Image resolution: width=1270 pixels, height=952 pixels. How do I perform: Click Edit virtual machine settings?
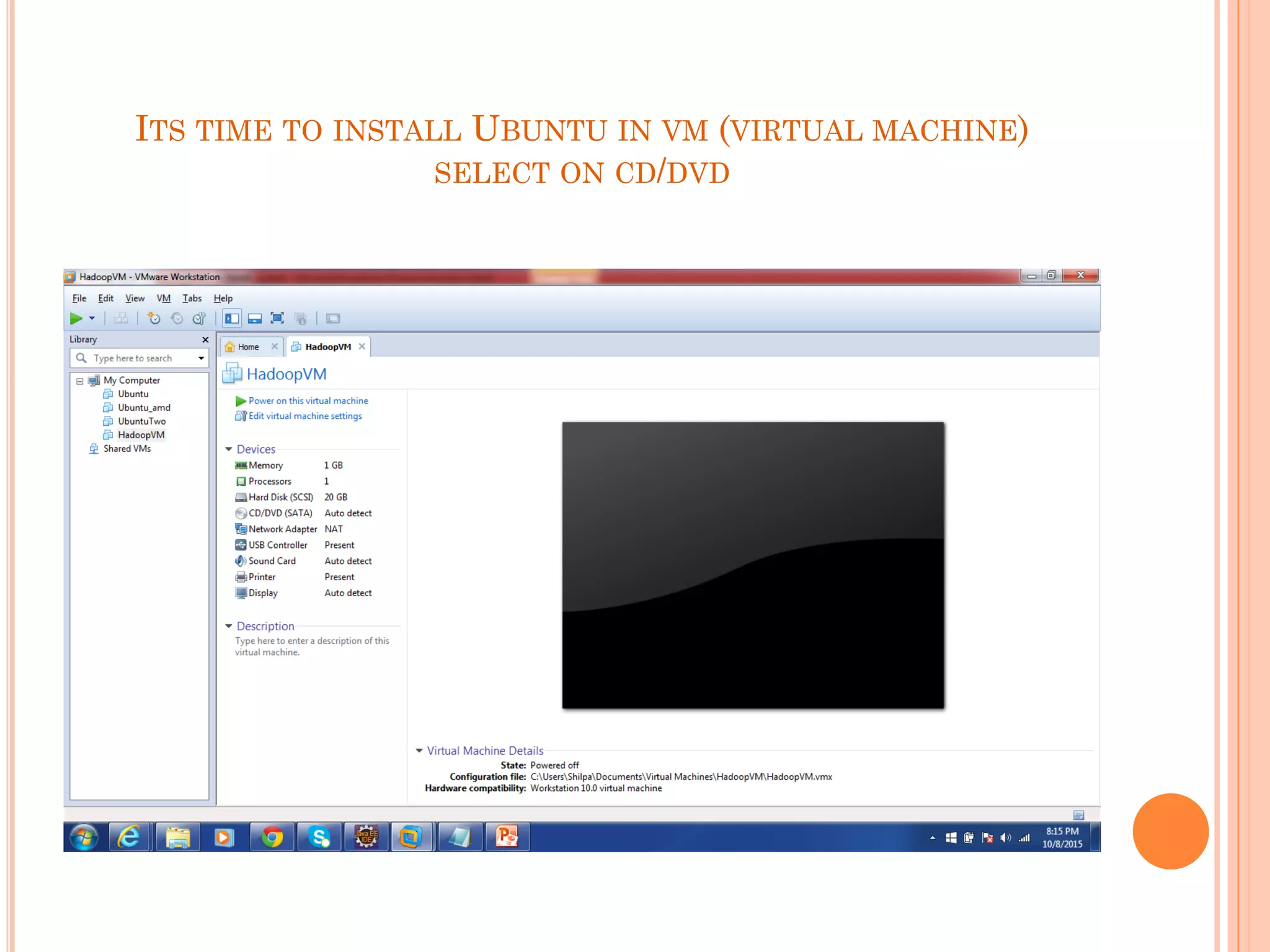pyautogui.click(x=305, y=416)
